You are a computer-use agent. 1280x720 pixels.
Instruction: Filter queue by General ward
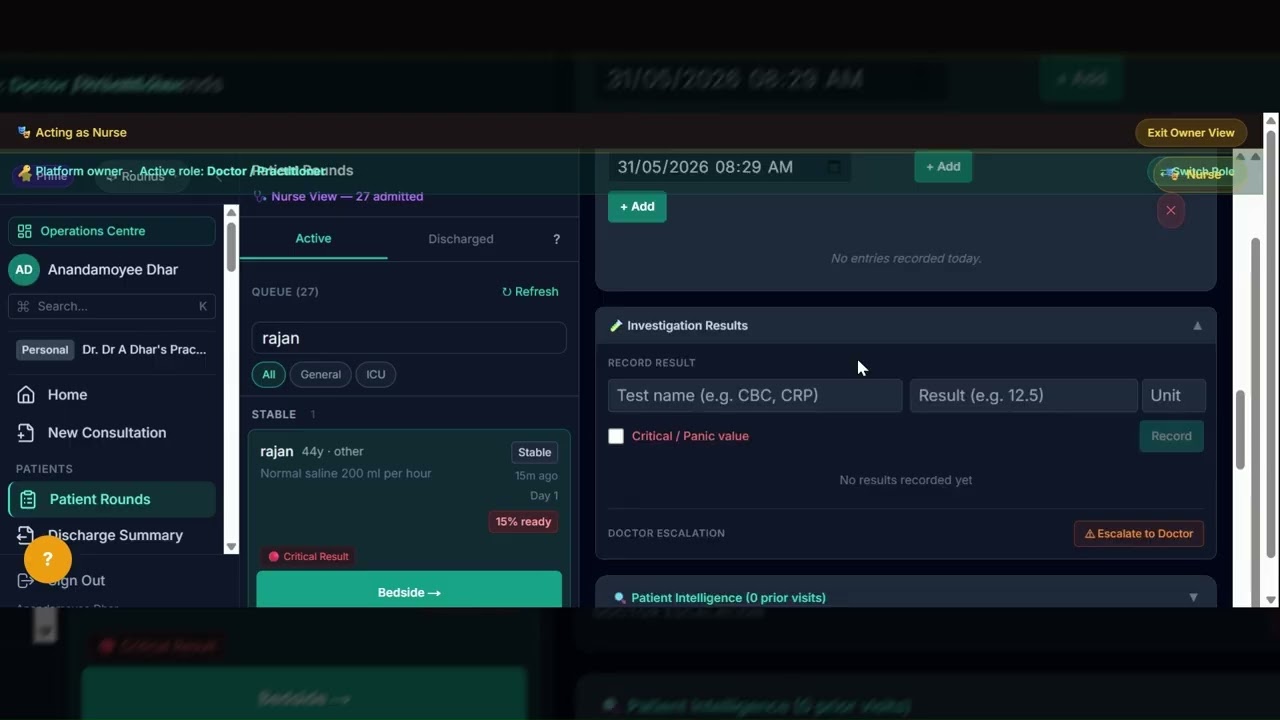click(321, 375)
